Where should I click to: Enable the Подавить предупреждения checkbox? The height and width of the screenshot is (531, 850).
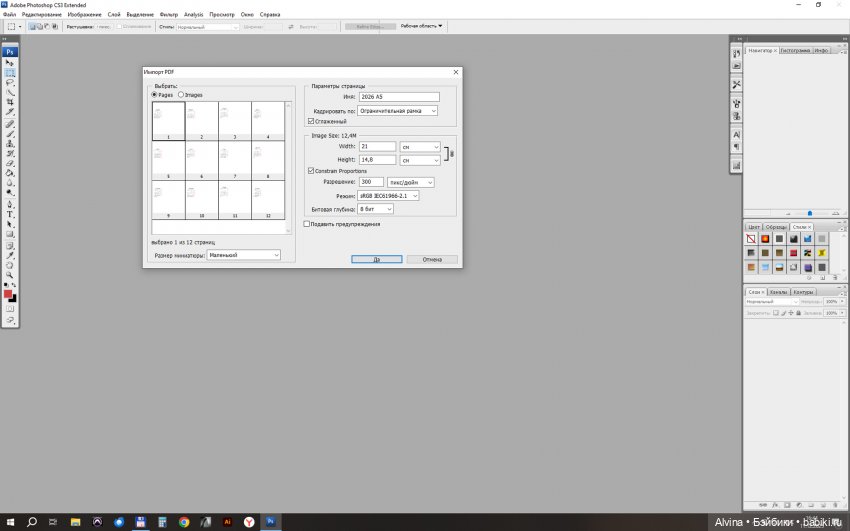[x=307, y=224]
